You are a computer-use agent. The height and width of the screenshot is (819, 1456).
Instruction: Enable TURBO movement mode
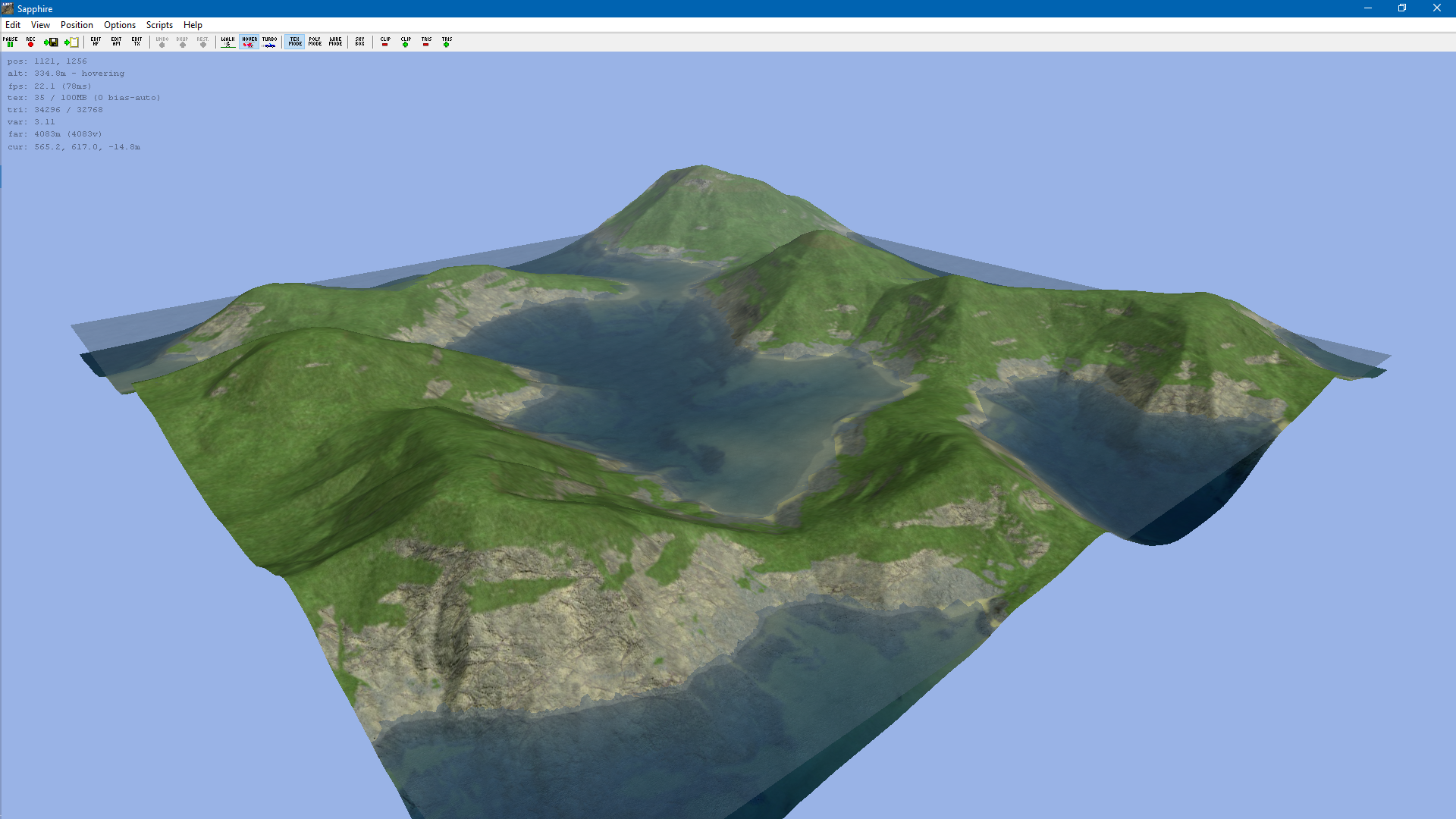[269, 42]
